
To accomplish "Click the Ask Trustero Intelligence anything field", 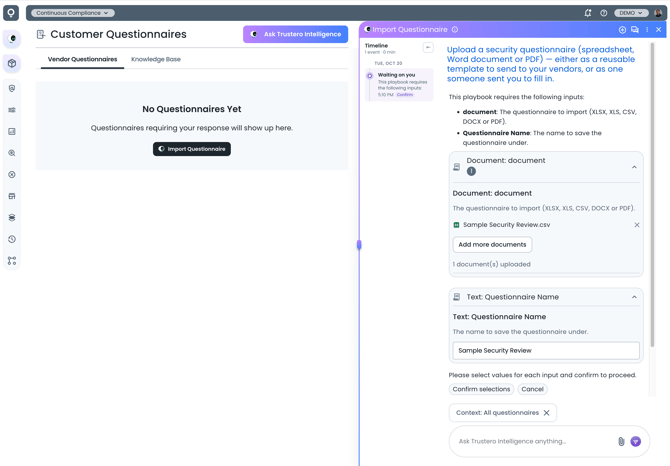I will (534, 441).
